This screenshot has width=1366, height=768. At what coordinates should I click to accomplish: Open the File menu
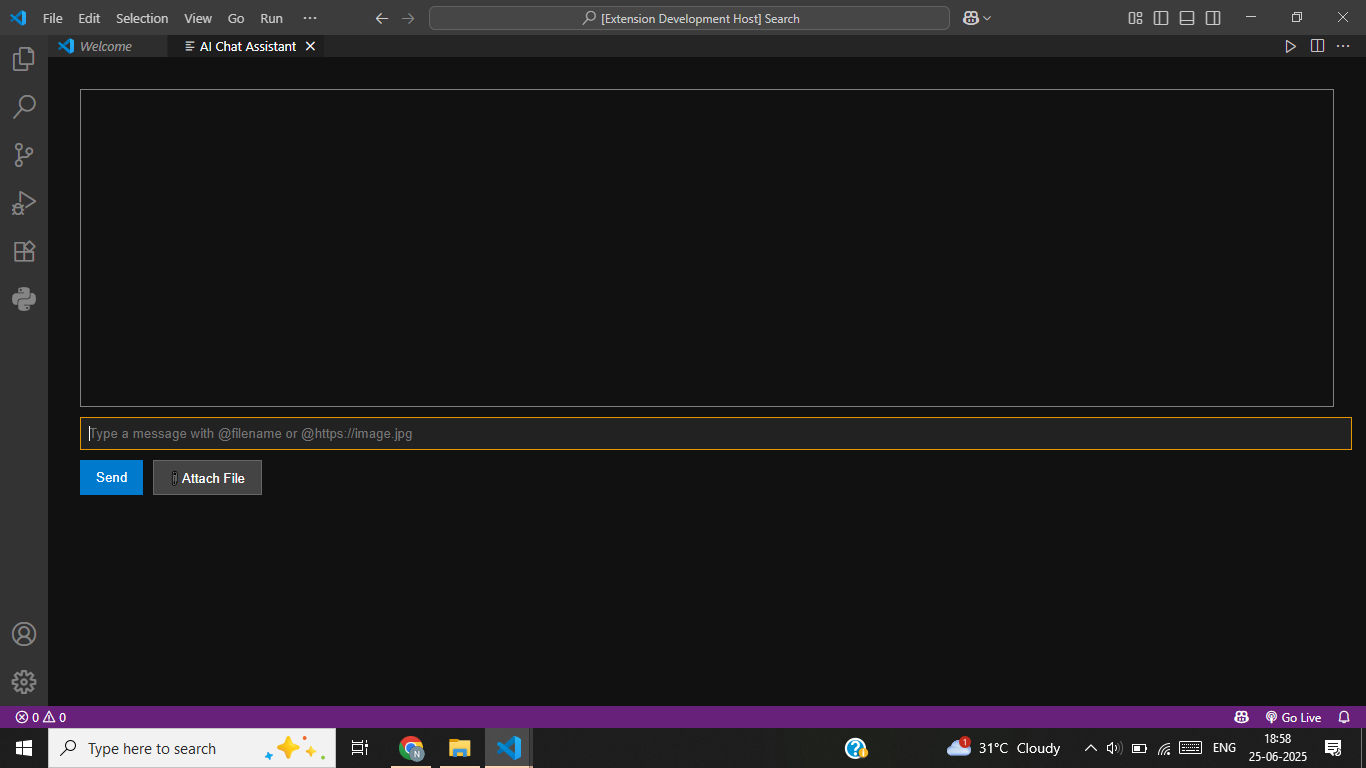[x=52, y=17]
